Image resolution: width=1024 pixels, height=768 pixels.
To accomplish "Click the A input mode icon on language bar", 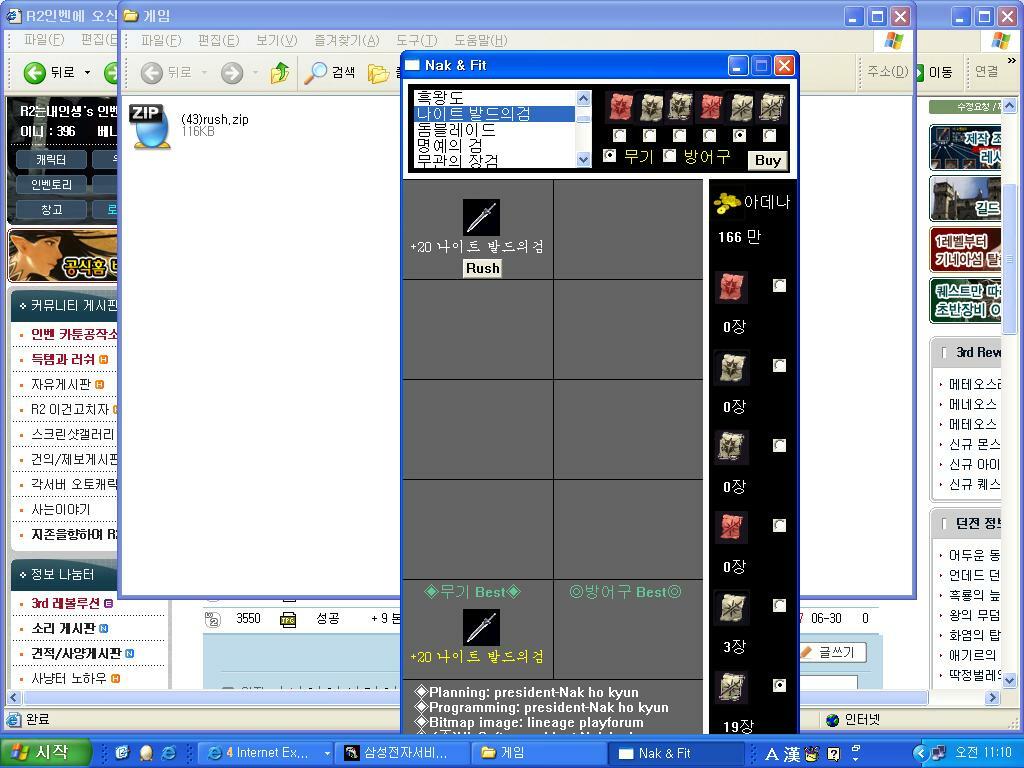I will 772,754.
